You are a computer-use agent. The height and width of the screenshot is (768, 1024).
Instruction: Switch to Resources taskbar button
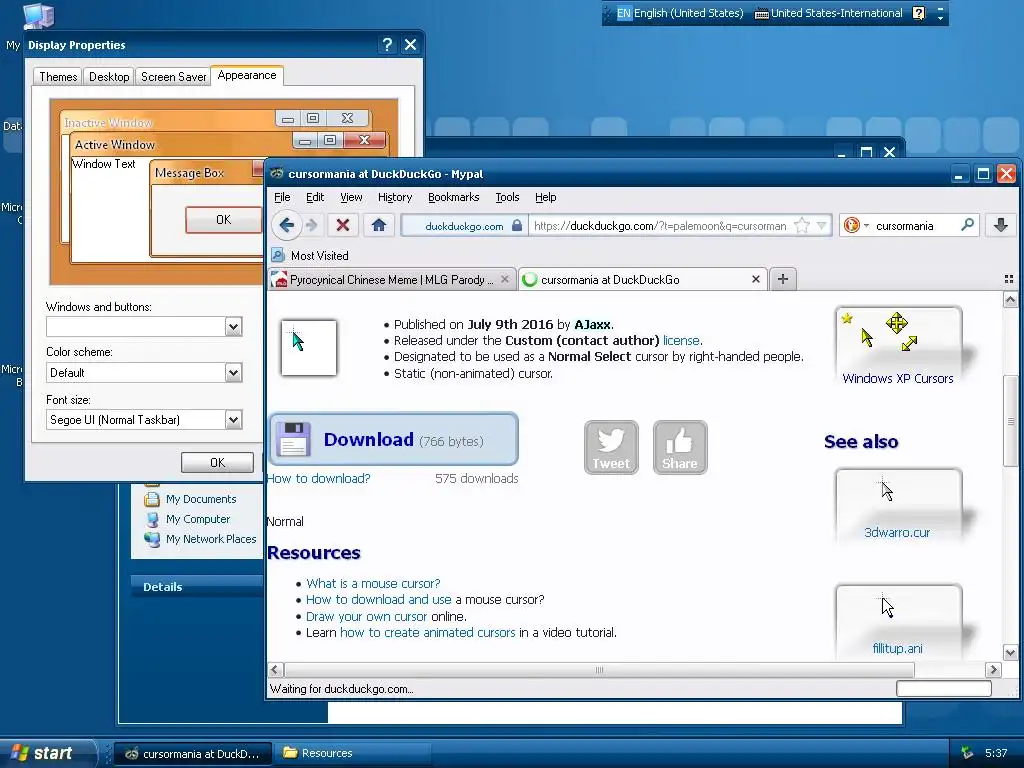(351, 753)
